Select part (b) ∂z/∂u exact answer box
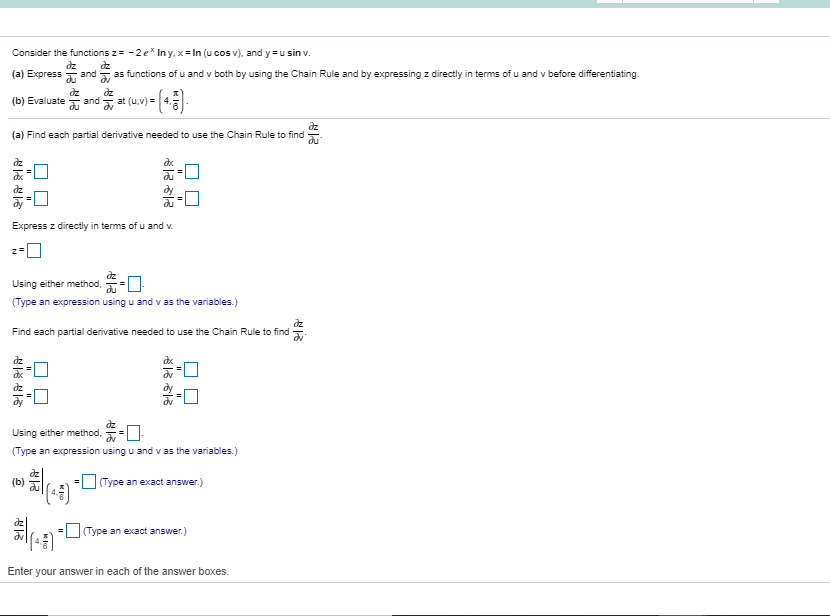 click(x=88, y=482)
